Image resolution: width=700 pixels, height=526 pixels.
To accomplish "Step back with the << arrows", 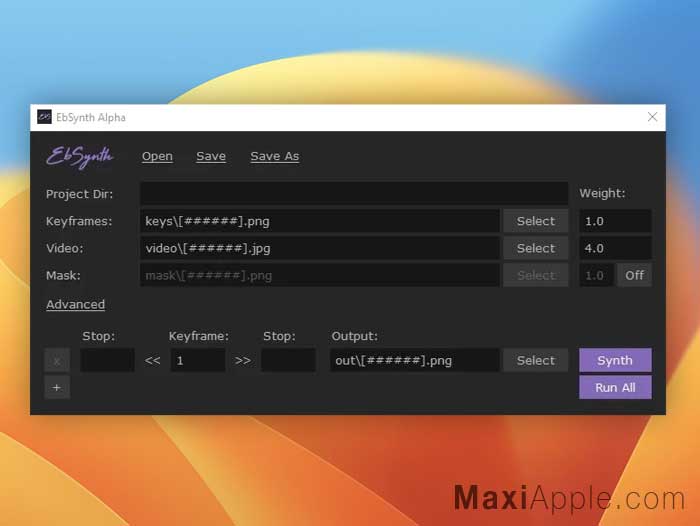I will [x=152, y=360].
